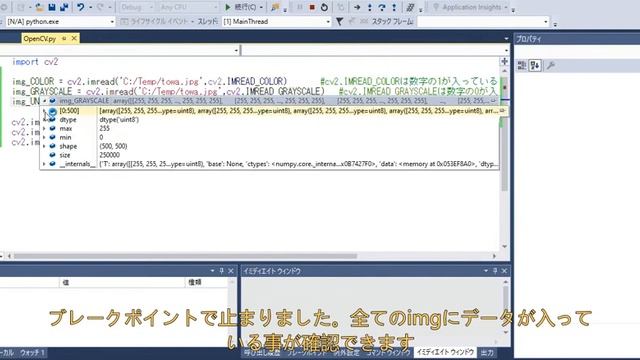Expand the max row in datatip
Image resolution: width=640 pixels, height=360 pixels.
44,129
